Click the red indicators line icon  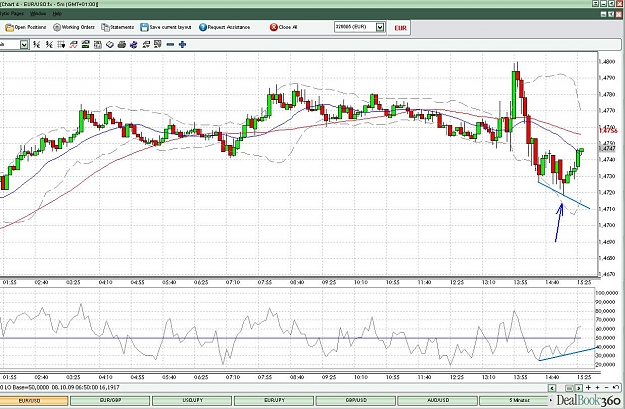click(73, 44)
